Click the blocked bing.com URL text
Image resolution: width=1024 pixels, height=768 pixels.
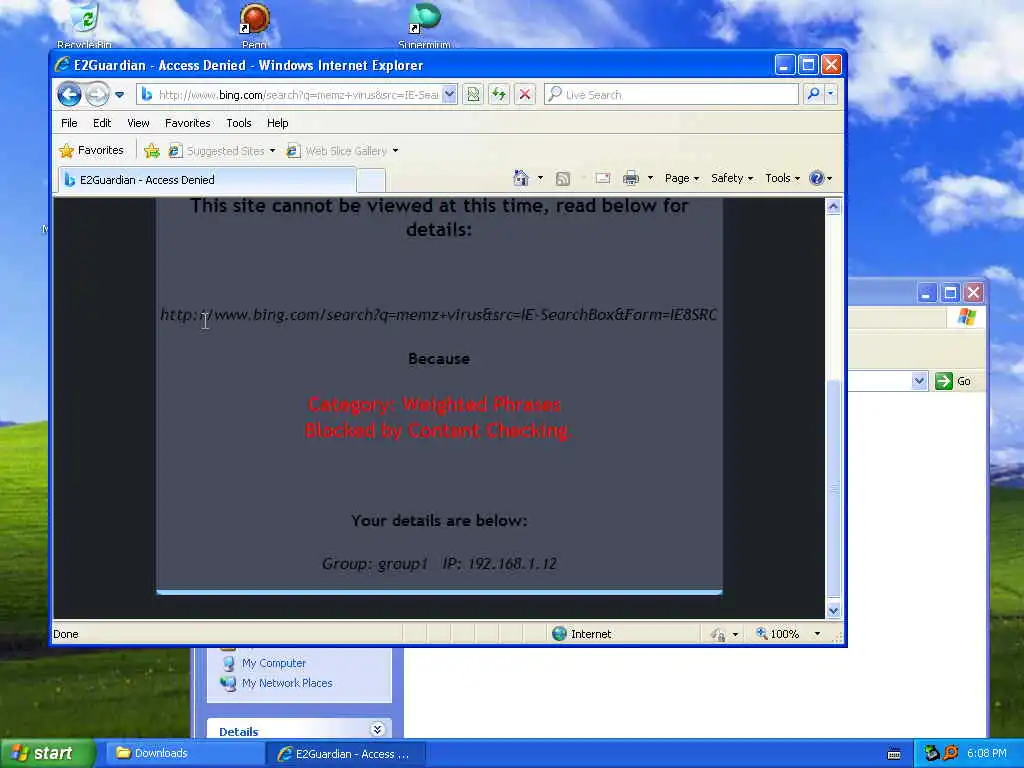point(439,315)
